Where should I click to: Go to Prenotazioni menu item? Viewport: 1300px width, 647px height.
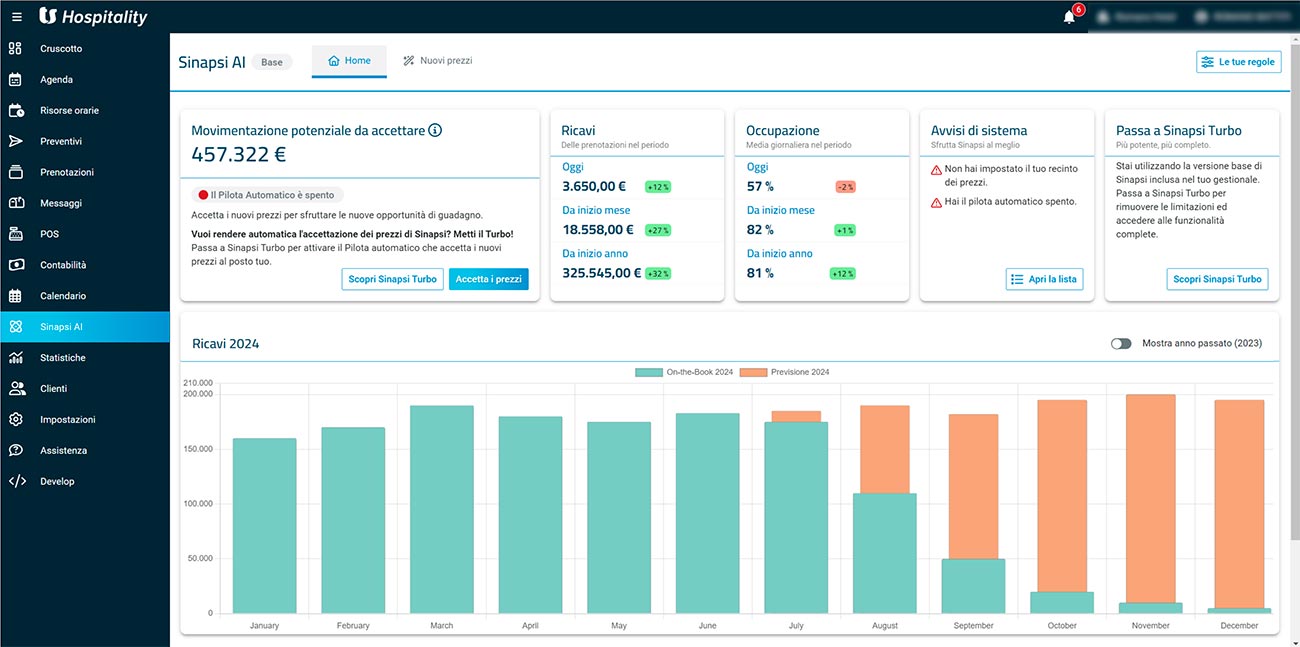85,172
